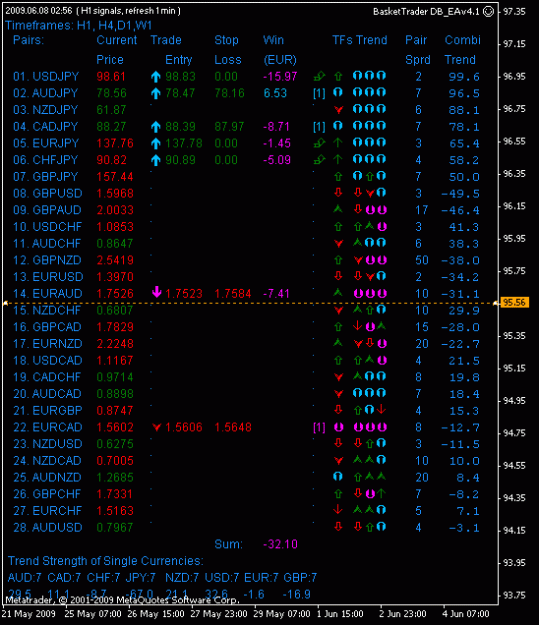Click the combi trend value -49.5

460,194
